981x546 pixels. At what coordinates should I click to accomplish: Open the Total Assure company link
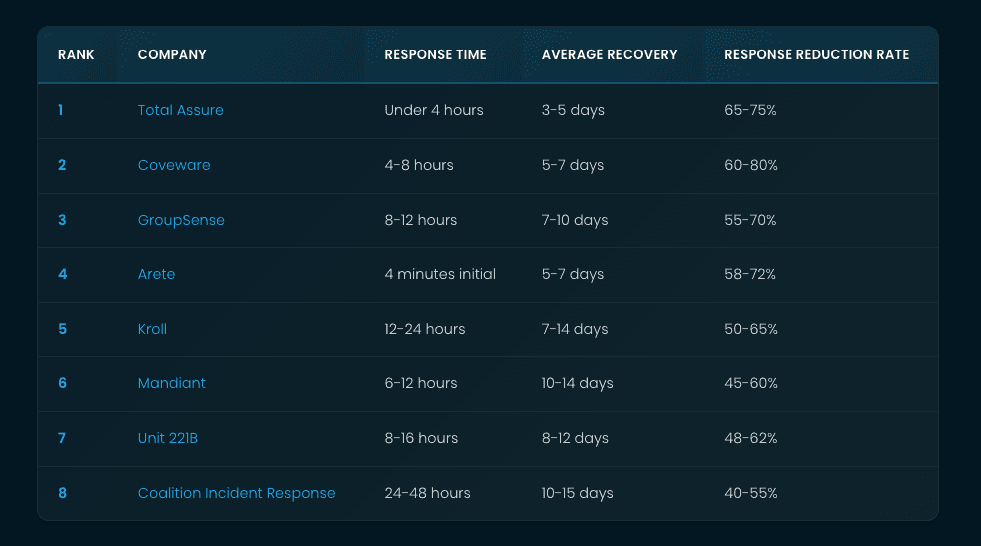coord(180,110)
